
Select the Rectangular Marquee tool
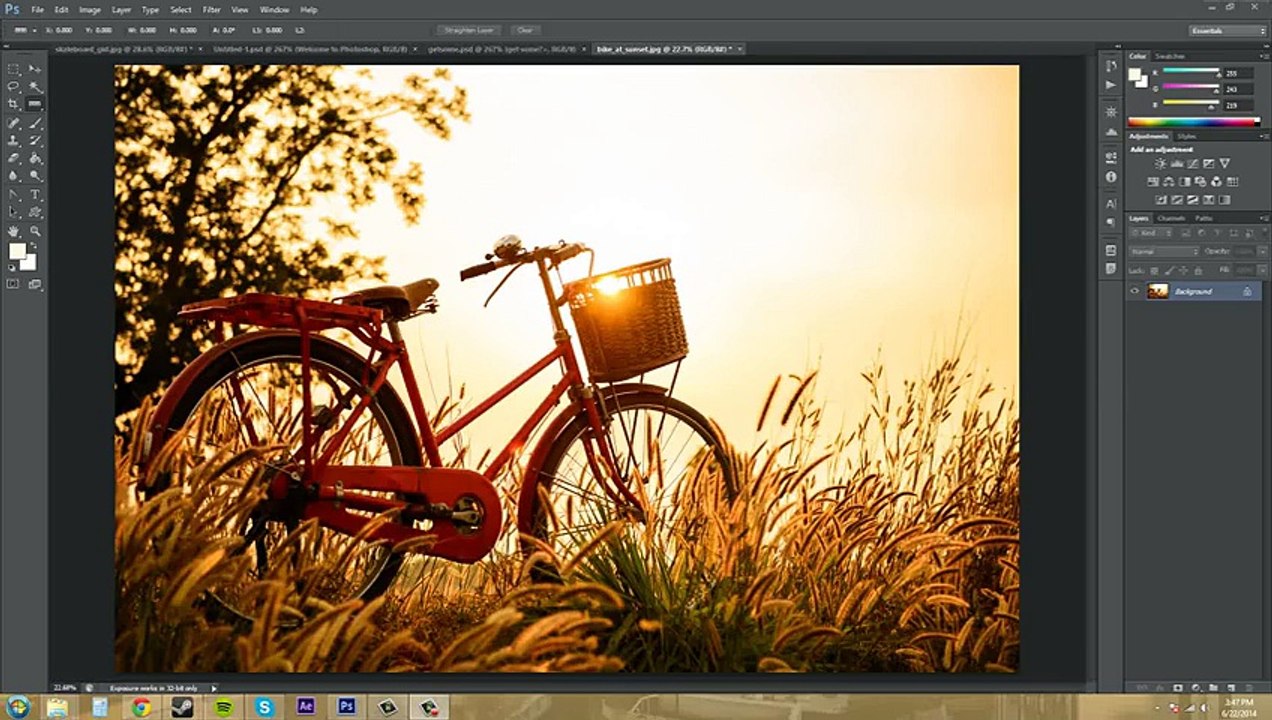pos(14,68)
